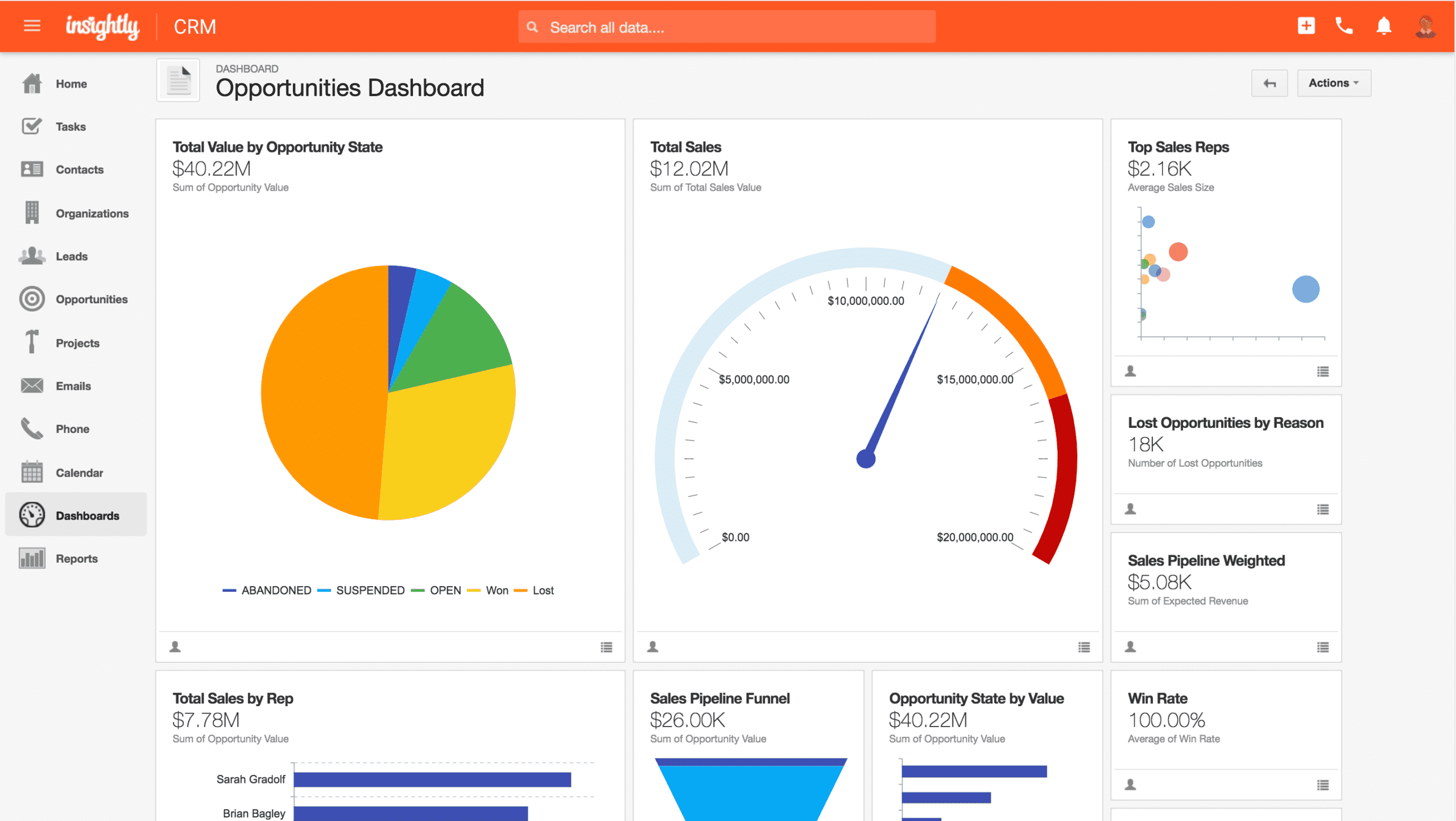Click the Search all data input field
Viewport: 1456px width, 821px height.
(727, 27)
